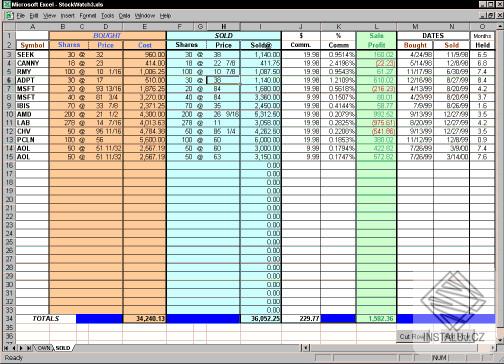The image size is (504, 364).
Task: Select the SOLD sheet tab
Action: click(63, 348)
